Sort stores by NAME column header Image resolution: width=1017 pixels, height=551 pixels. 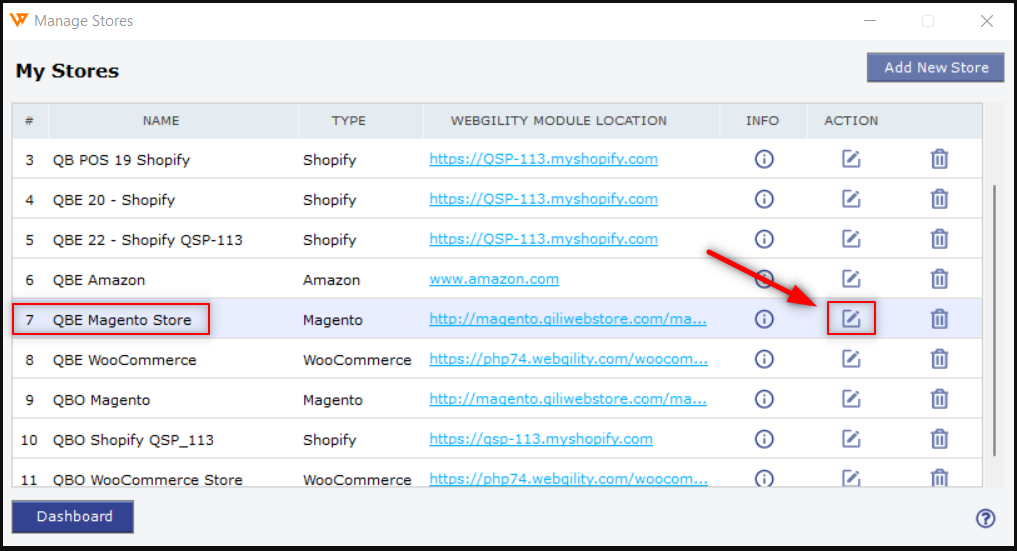click(x=161, y=121)
